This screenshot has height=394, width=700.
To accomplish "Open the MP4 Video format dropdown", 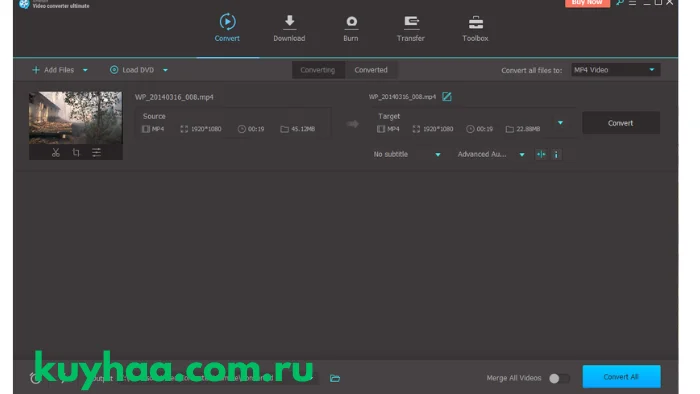I will [x=615, y=70].
